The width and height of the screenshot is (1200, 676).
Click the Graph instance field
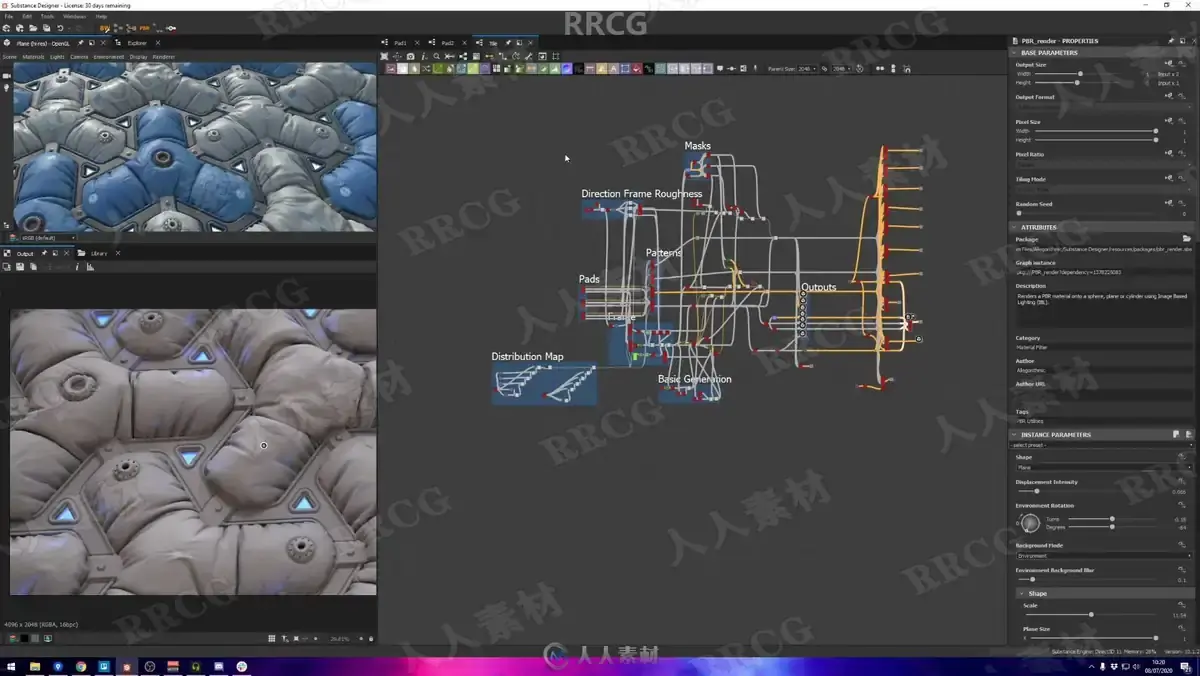click(1103, 271)
